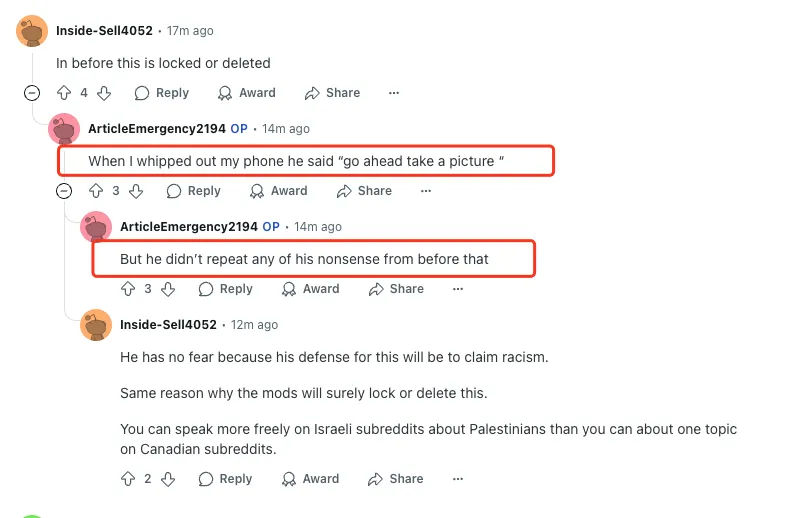Upvote the 'didn't repeat any of his nonsense' comment

tap(128, 289)
